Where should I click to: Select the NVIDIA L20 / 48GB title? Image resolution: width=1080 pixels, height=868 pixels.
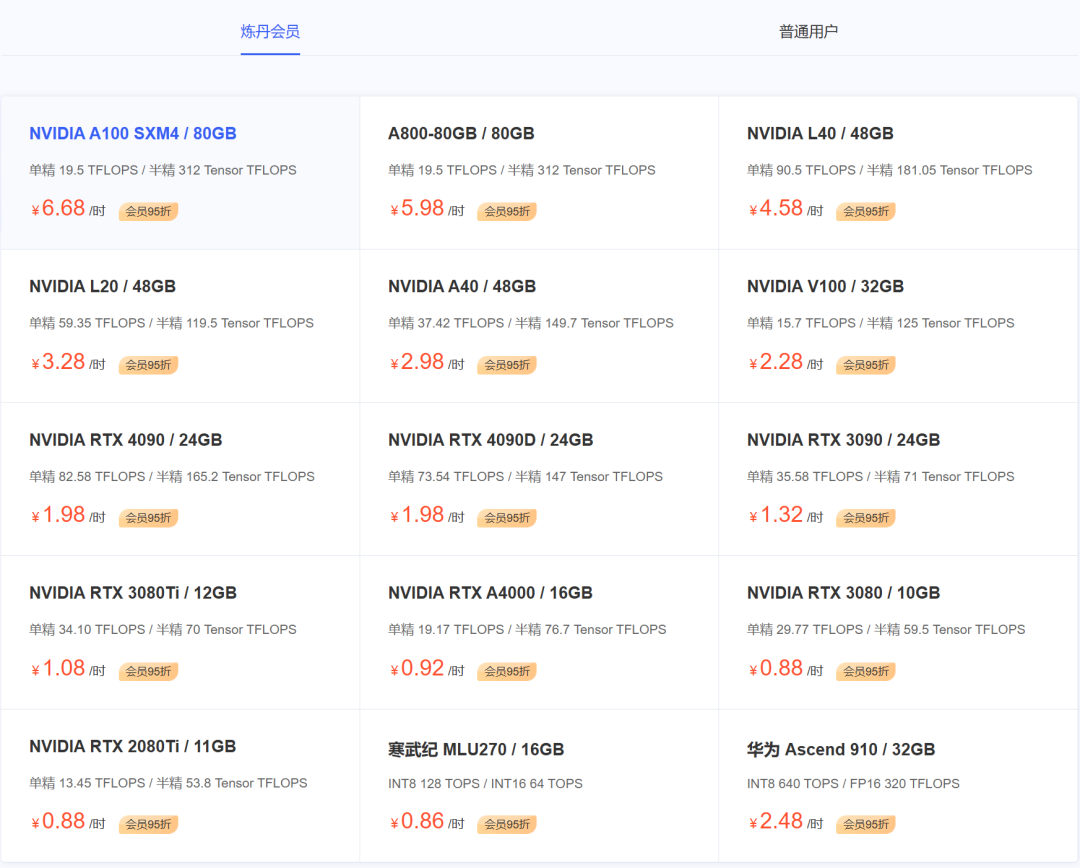tap(103, 287)
